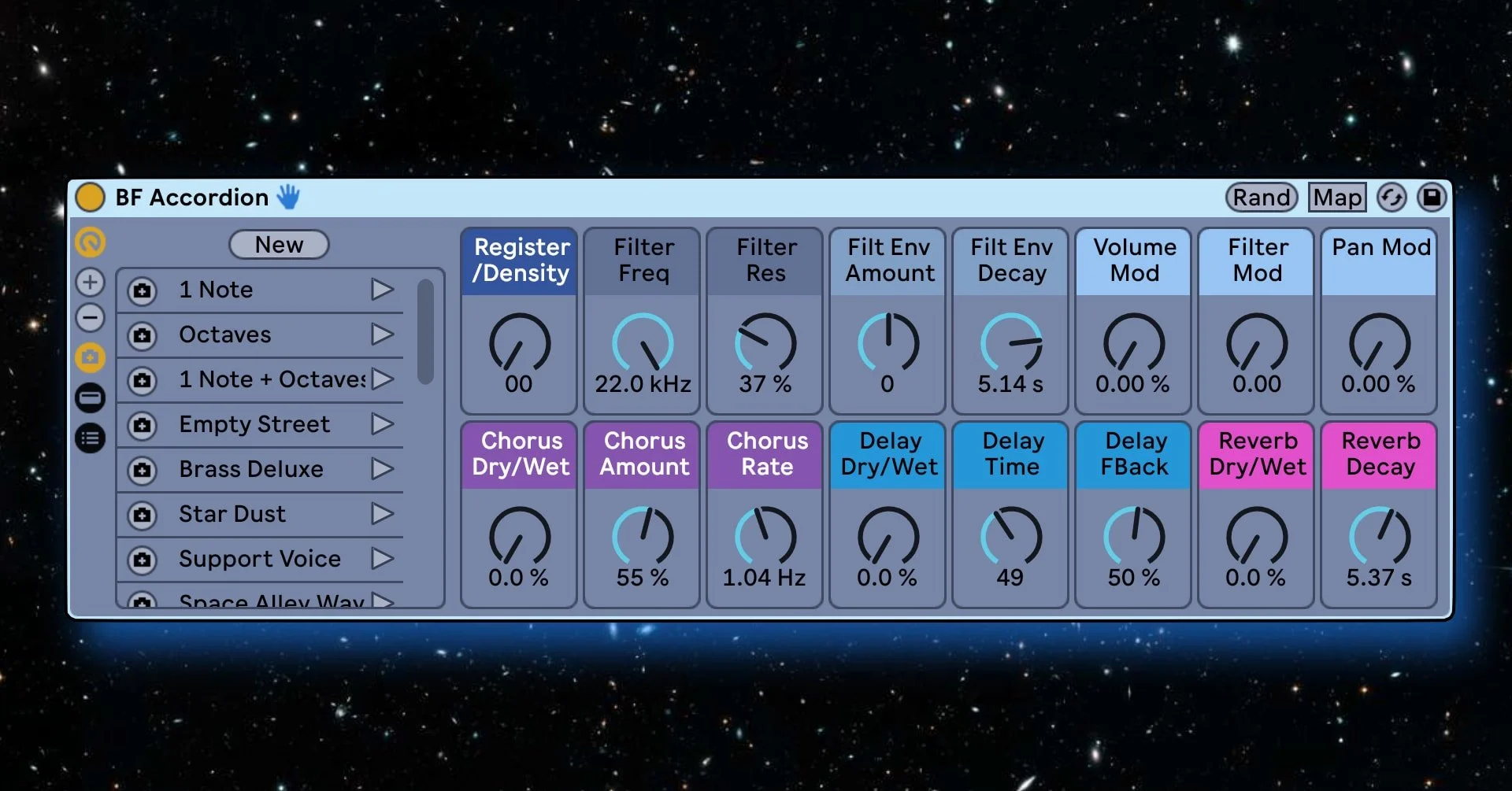Launch the triangle next to the Octaves preset
Image resolution: width=1512 pixels, height=791 pixels.
click(383, 335)
